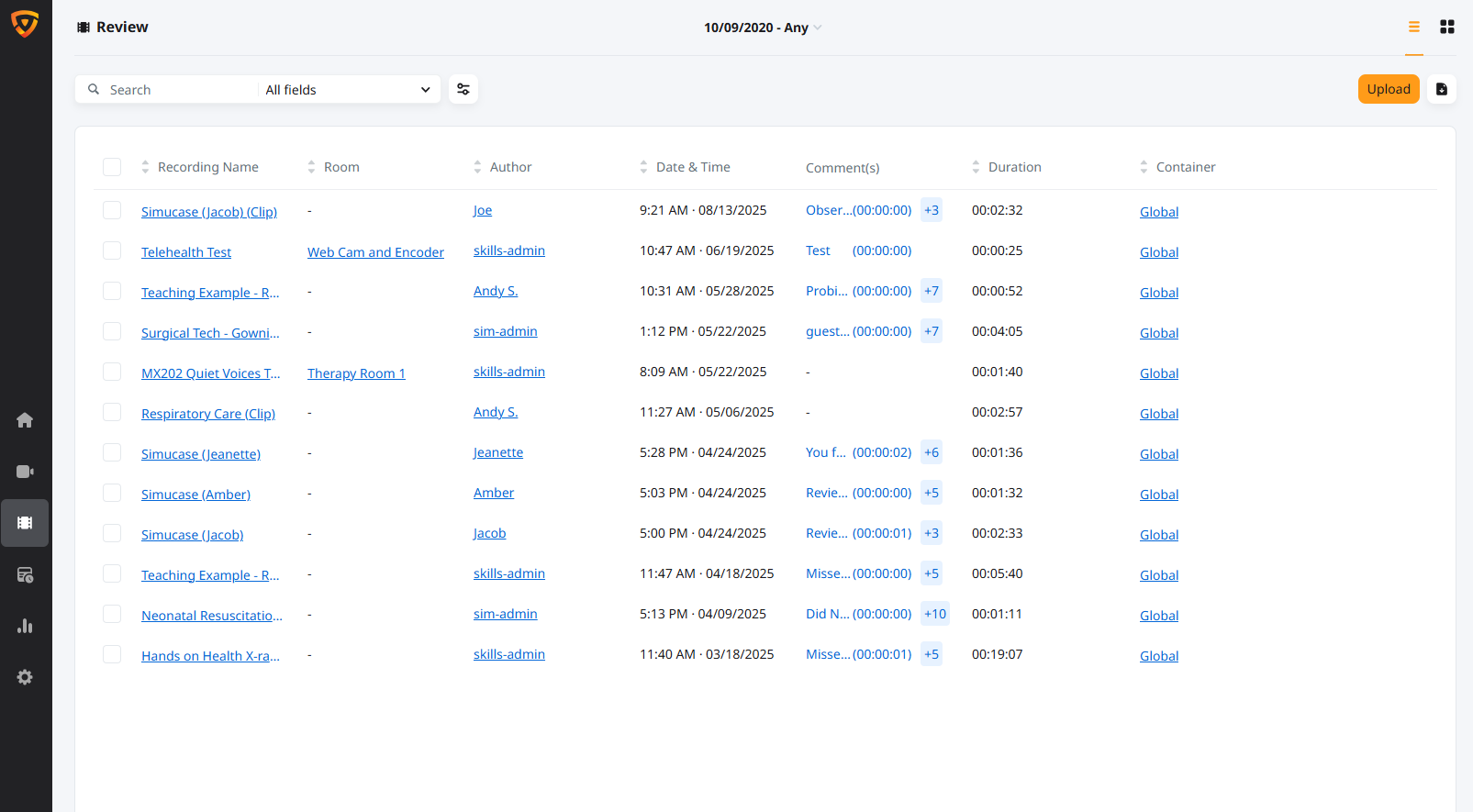Check the select-all checkbox in table header

coord(112,167)
